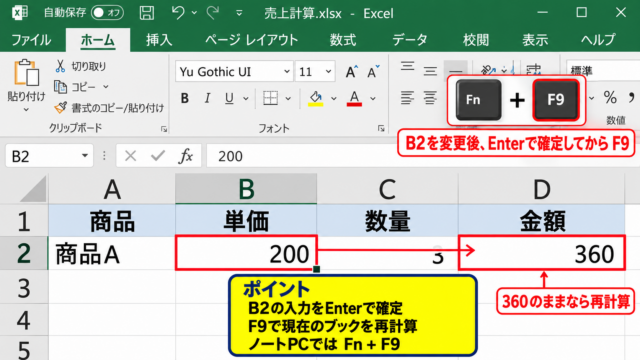Click the Center alignment icon

(x=430, y=98)
